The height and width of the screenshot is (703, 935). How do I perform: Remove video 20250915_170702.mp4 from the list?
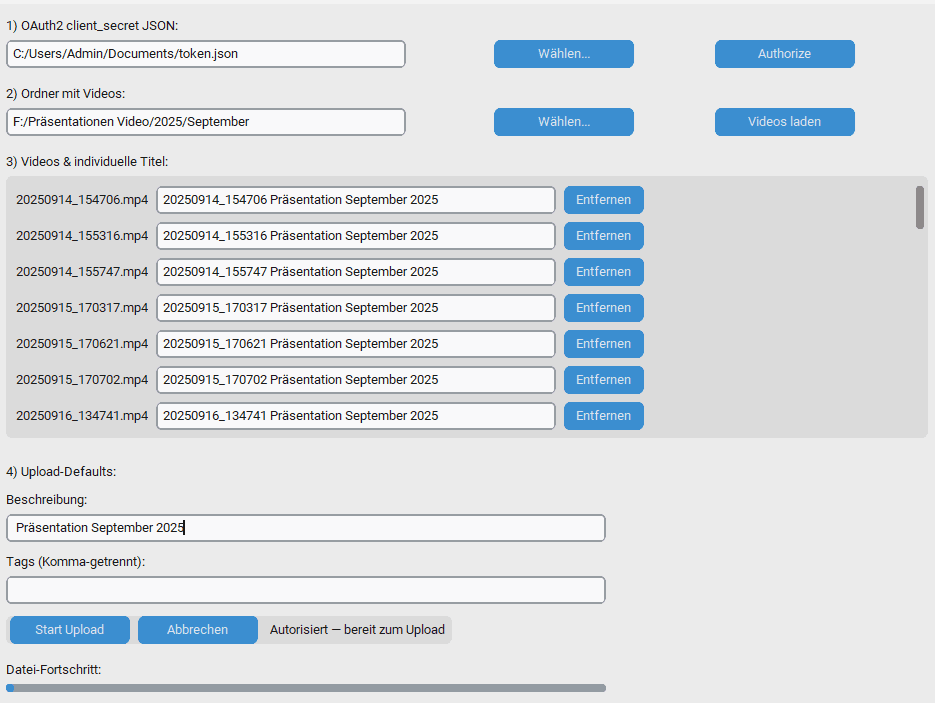603,379
